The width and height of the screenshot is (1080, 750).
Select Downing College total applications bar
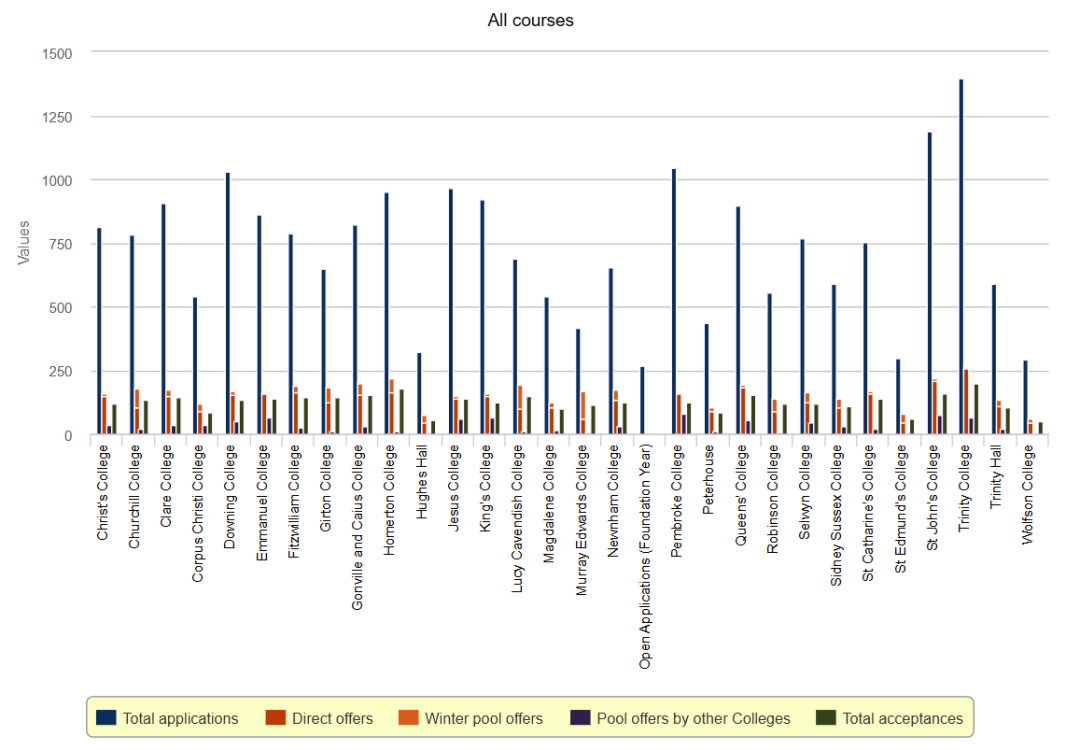(x=228, y=304)
